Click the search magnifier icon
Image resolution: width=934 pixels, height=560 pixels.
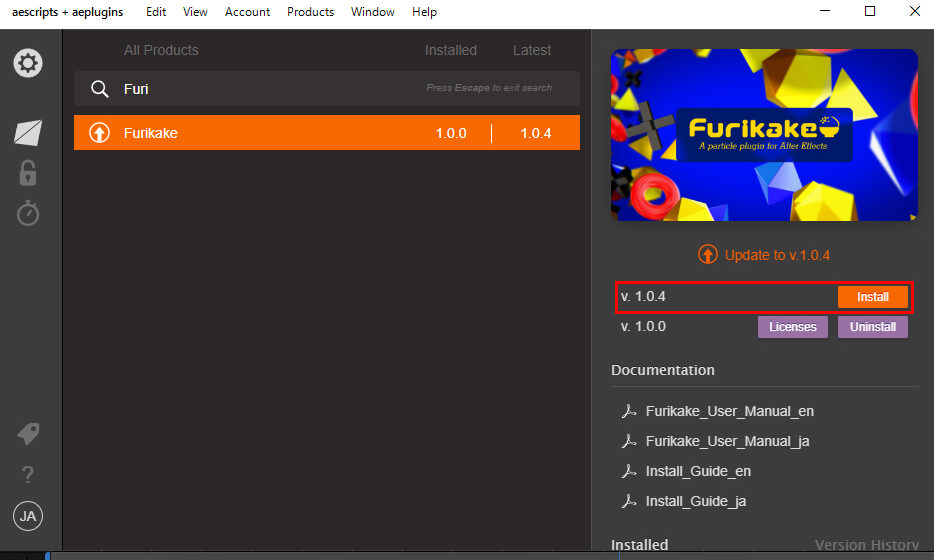99,89
